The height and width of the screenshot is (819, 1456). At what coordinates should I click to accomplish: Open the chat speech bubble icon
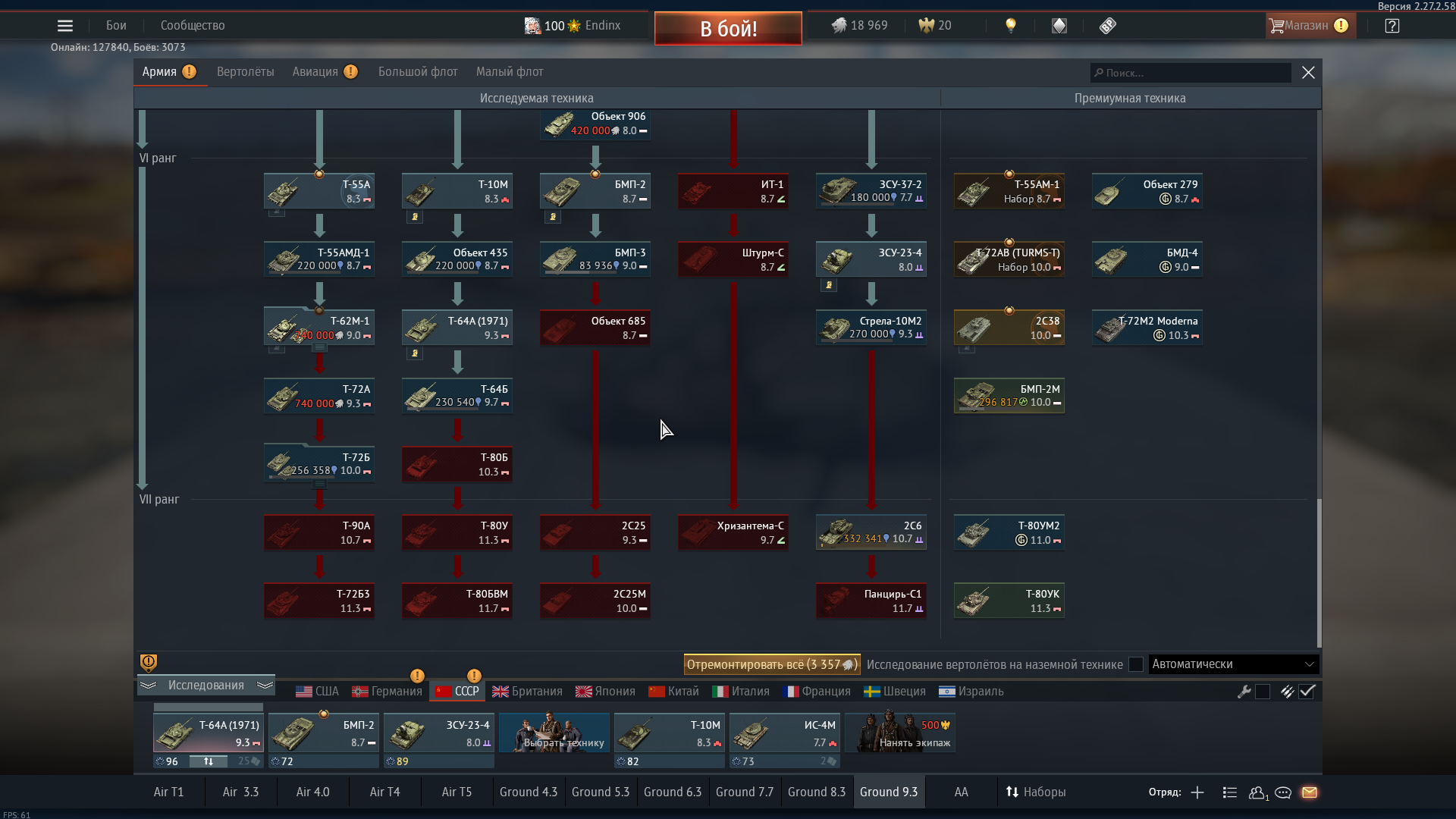pyautogui.click(x=1283, y=792)
